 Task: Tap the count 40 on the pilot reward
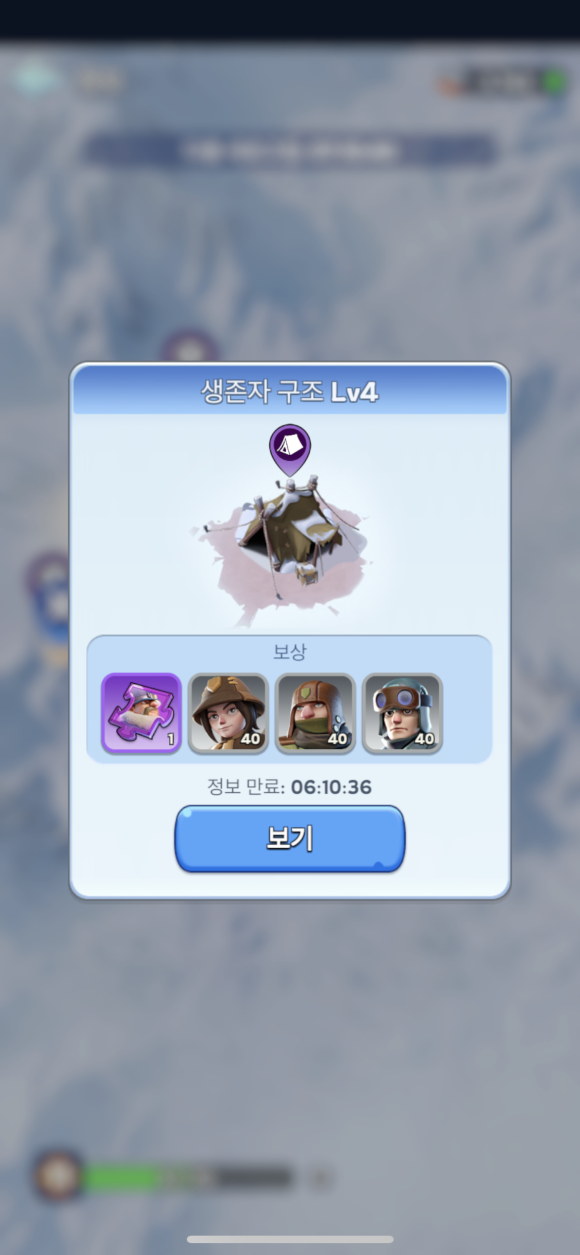(425, 740)
